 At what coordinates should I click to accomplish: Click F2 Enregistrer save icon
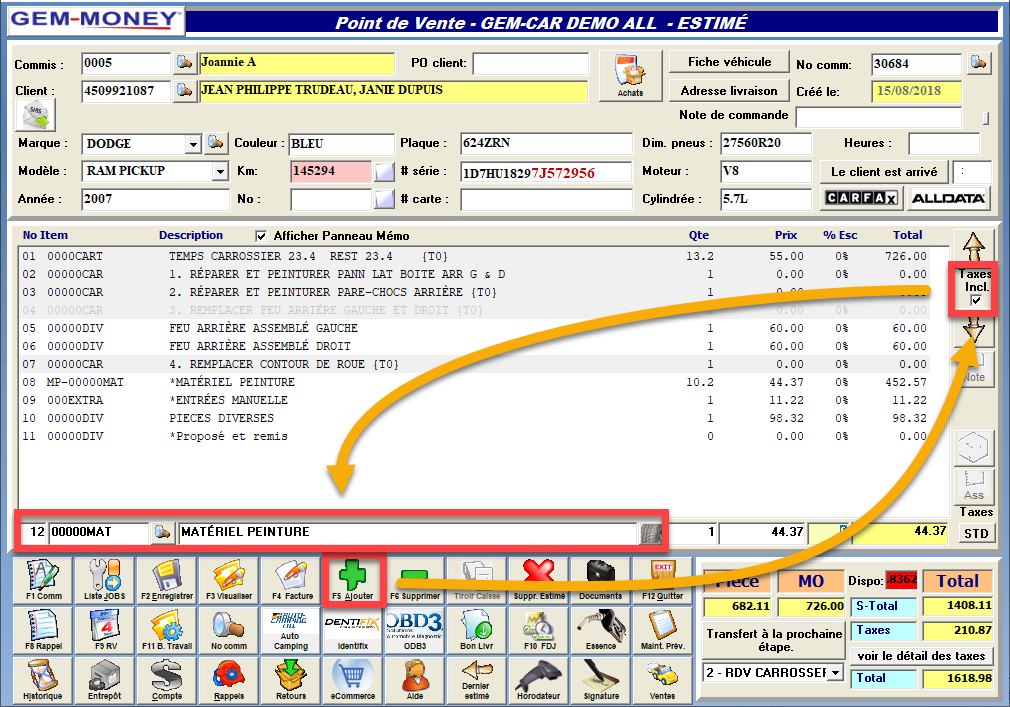(167, 580)
